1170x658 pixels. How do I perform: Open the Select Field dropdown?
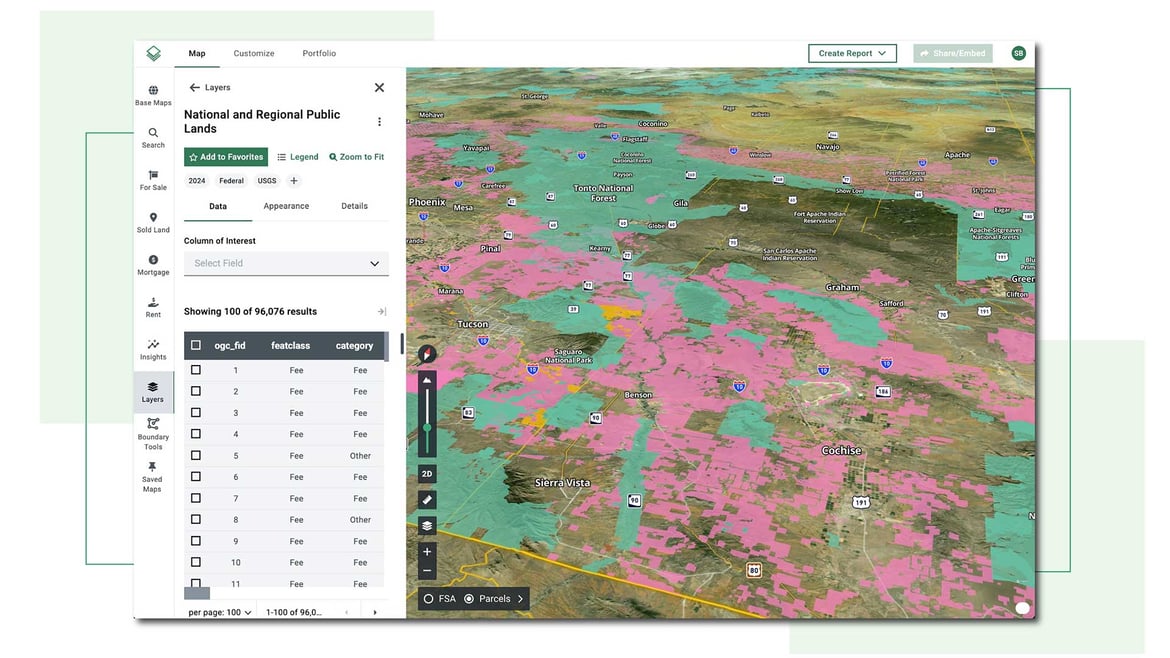click(x=286, y=263)
